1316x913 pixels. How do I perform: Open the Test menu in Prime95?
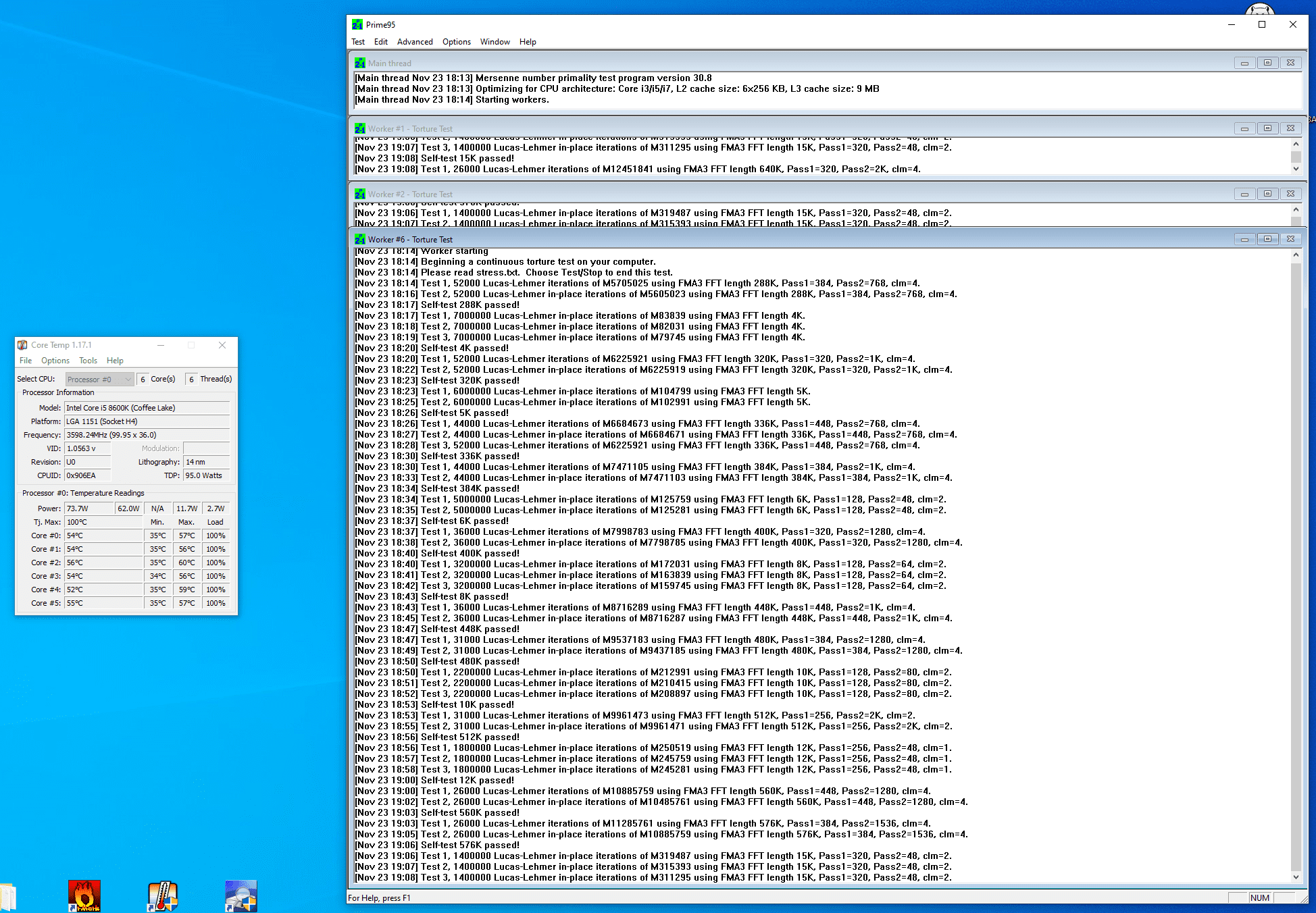(358, 42)
